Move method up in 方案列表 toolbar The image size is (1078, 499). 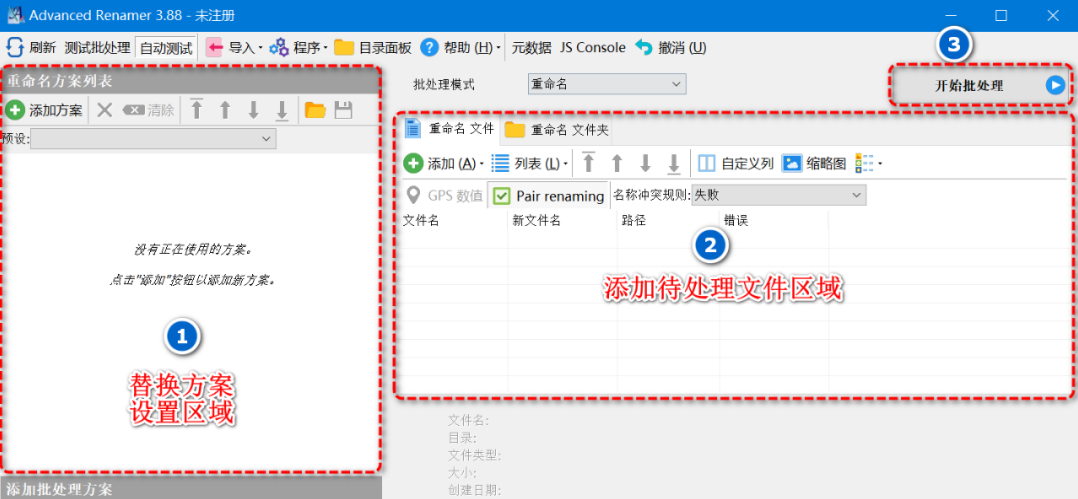(x=225, y=110)
